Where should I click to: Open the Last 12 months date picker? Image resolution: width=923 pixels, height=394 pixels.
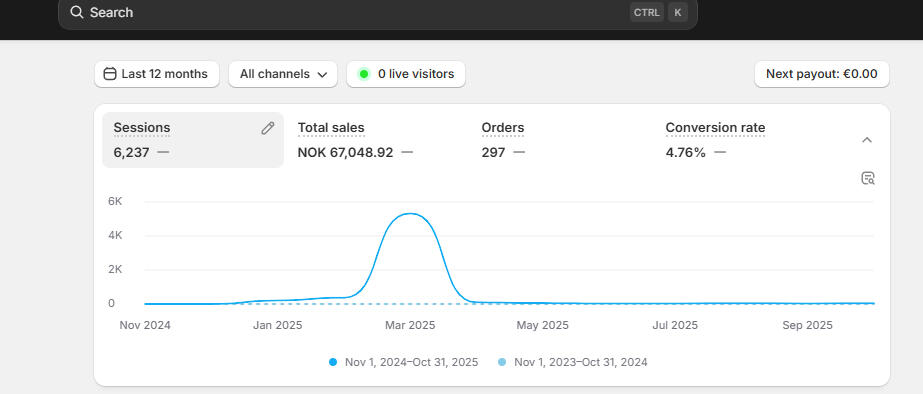[x=157, y=74]
